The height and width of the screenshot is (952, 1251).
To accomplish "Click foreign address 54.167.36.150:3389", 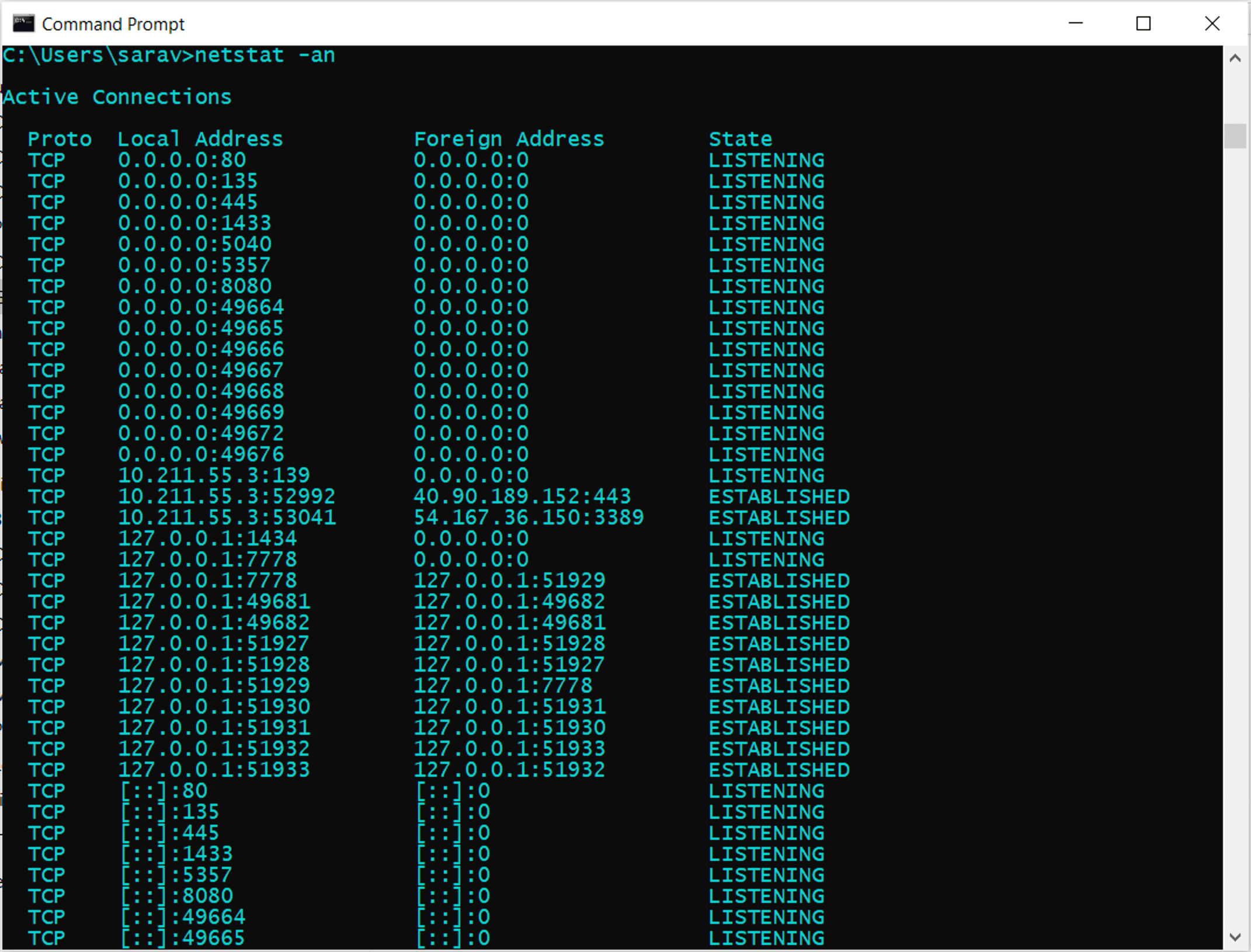I will click(x=529, y=517).
